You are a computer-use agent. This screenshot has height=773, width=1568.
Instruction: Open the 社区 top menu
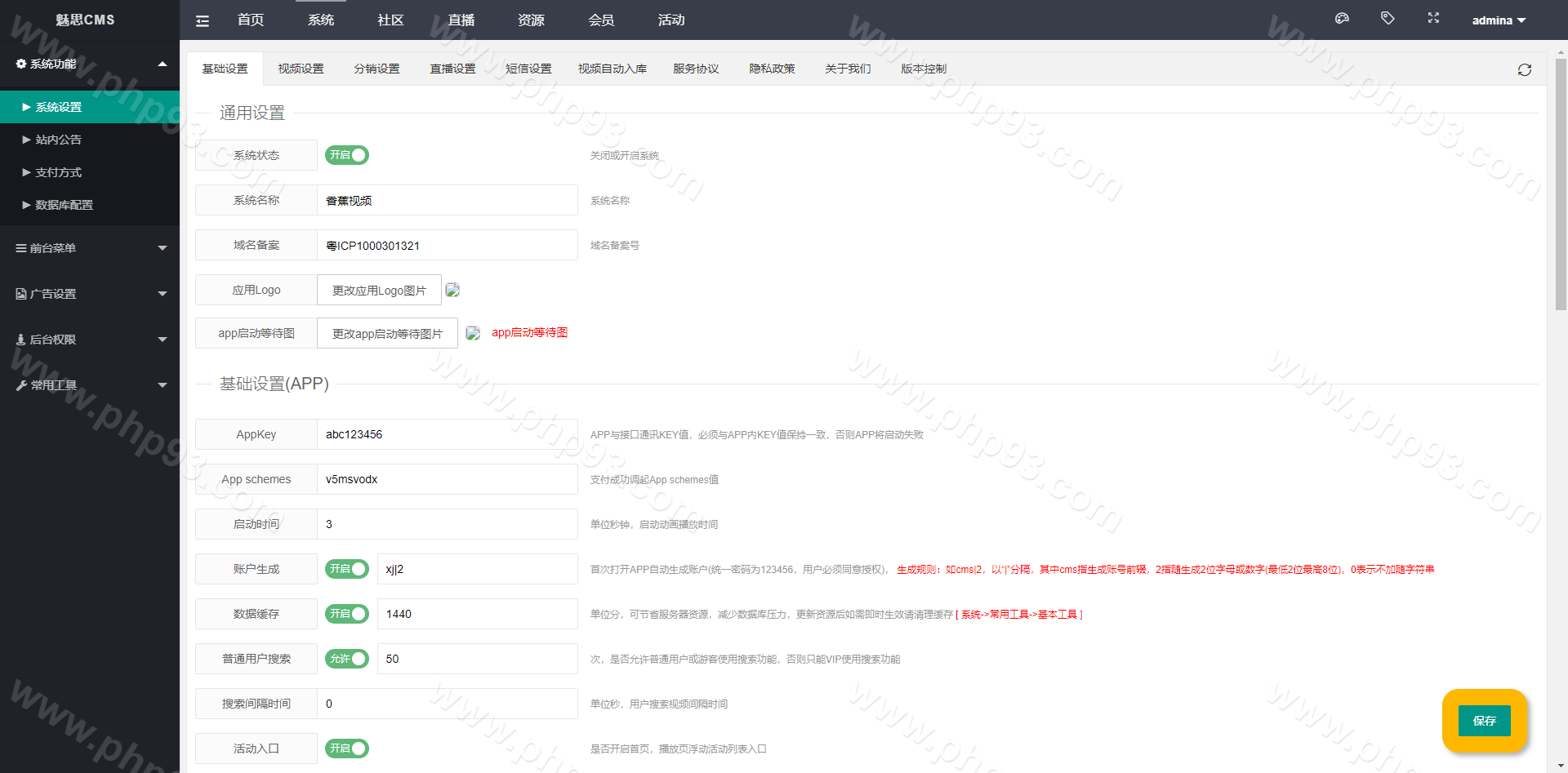(390, 20)
